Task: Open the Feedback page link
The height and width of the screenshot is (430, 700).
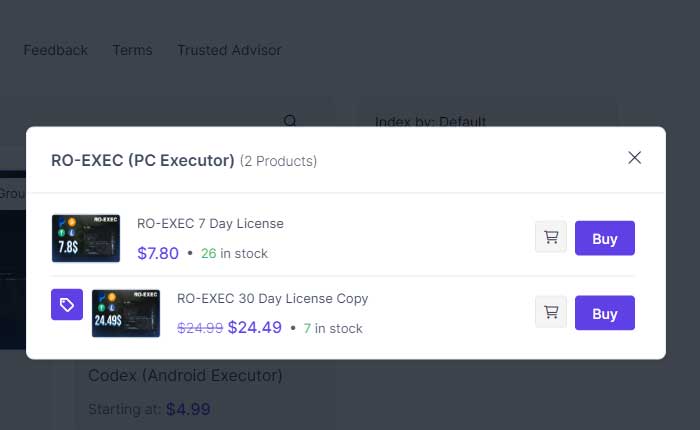Action: pos(56,50)
